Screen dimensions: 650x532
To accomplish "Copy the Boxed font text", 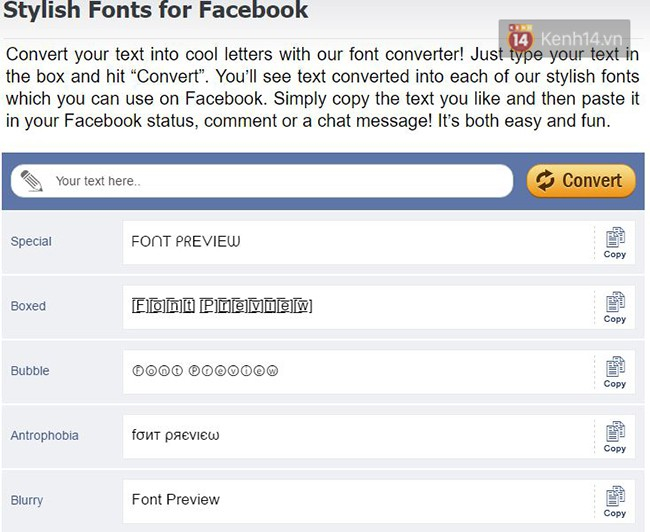I will click(x=614, y=307).
